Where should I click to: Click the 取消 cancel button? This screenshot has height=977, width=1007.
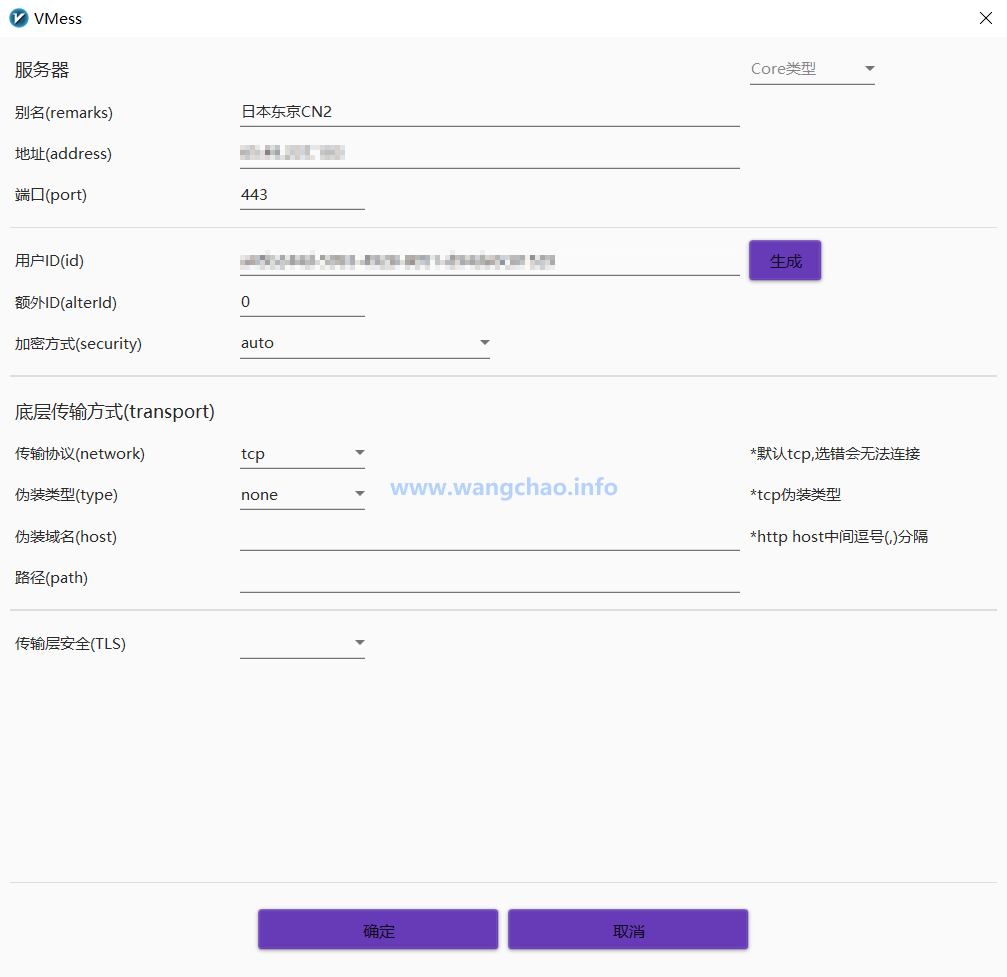(x=627, y=929)
